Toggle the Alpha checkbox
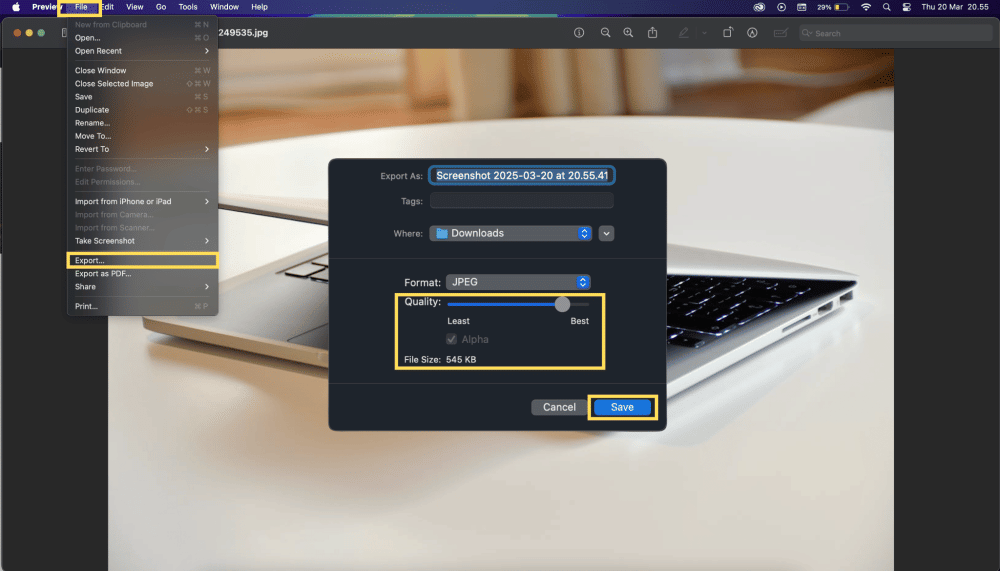 click(452, 340)
